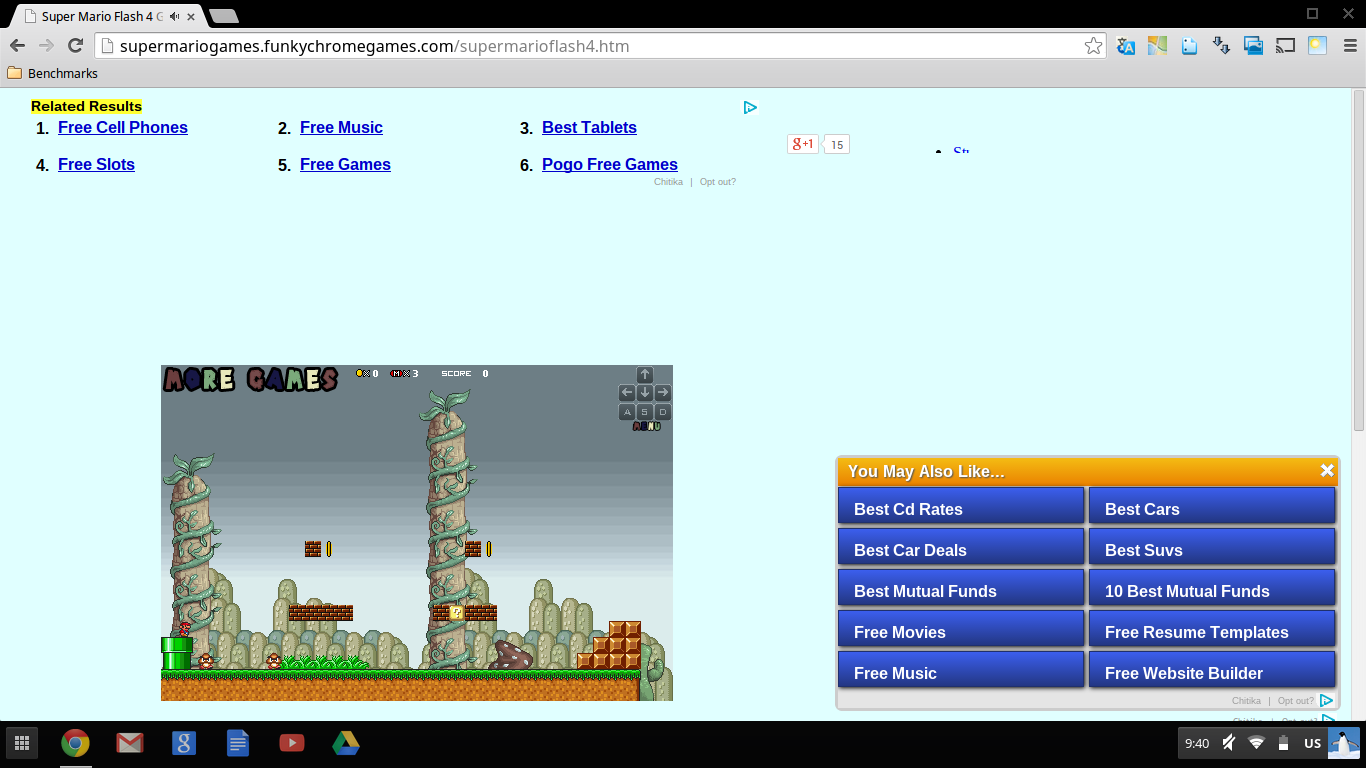This screenshot has width=1366, height=768.
Task: Click the penguin user avatar
Action: tap(1343, 743)
